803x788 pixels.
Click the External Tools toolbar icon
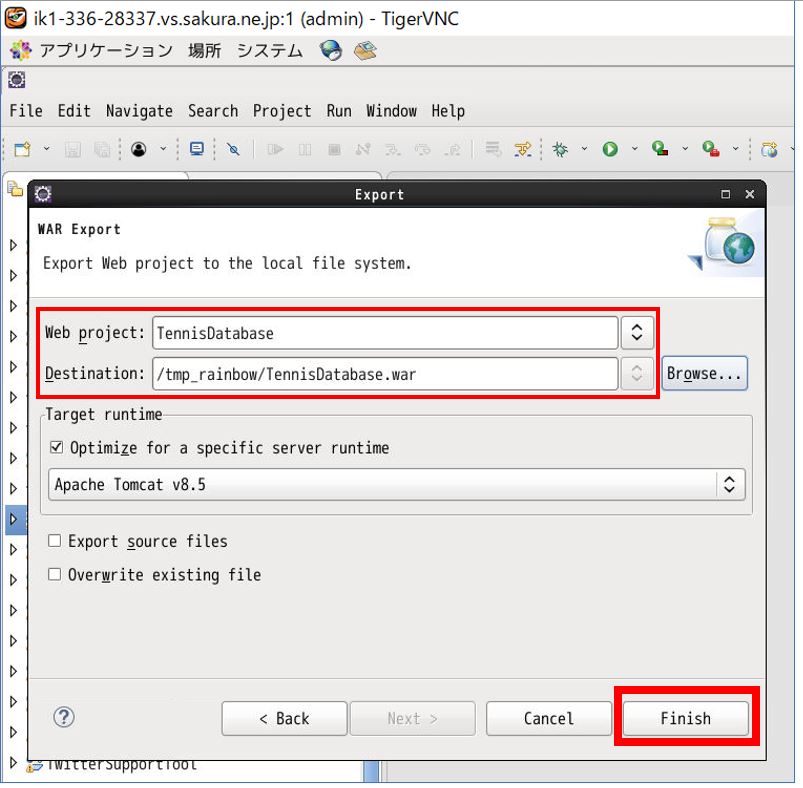710,149
